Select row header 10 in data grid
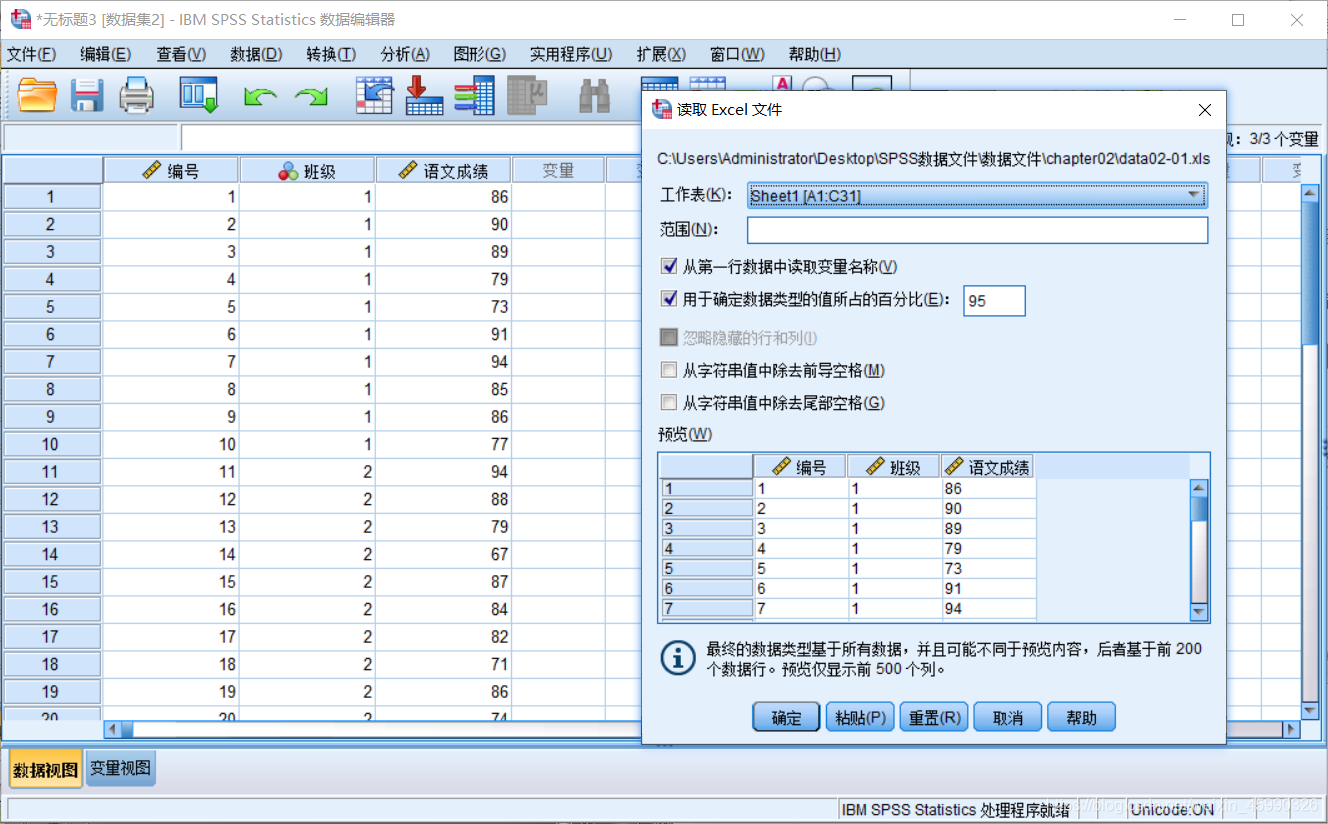1328x824 pixels. [x=52, y=444]
